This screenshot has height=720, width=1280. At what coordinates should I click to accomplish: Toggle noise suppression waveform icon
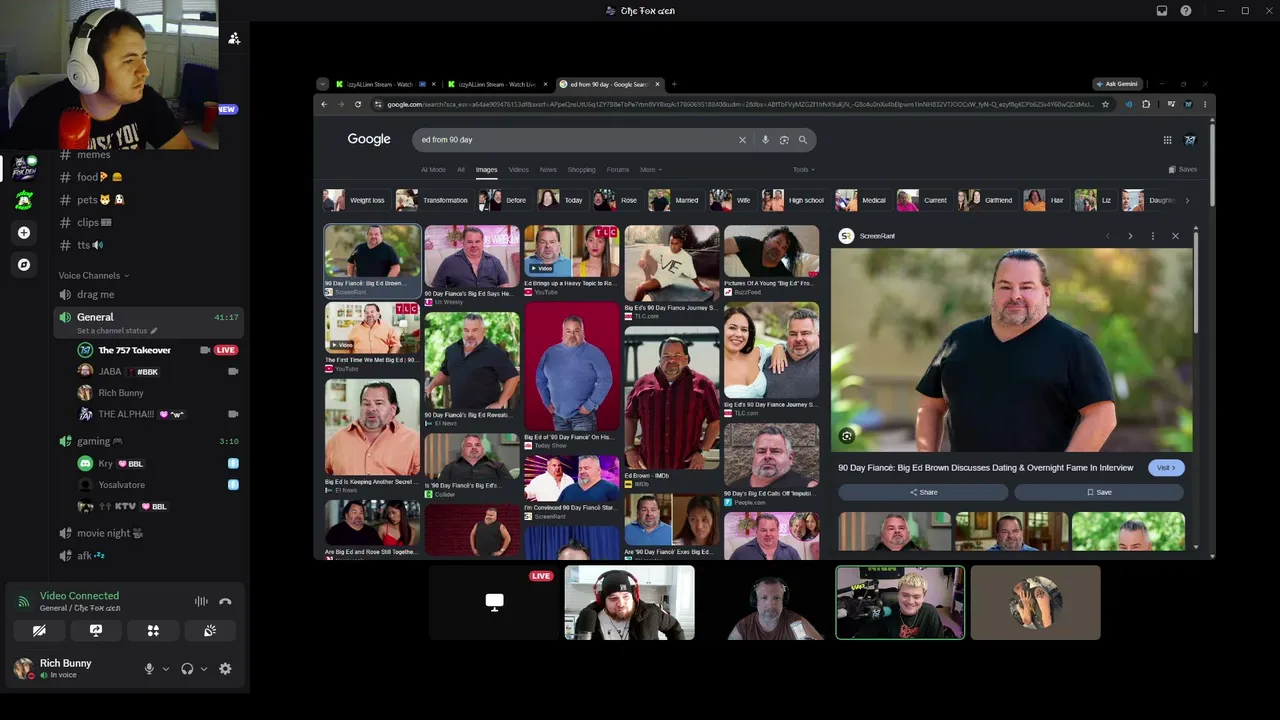201,601
